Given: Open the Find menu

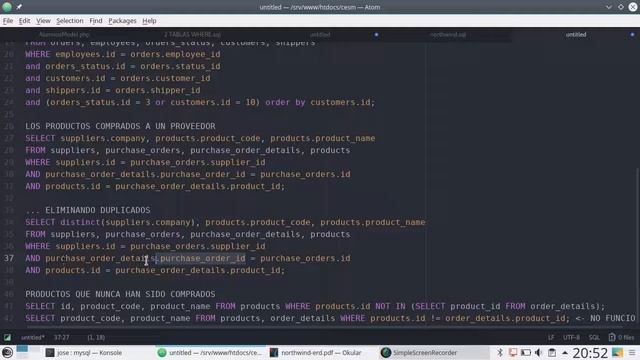Looking at the screenshot, I should point(96,21).
